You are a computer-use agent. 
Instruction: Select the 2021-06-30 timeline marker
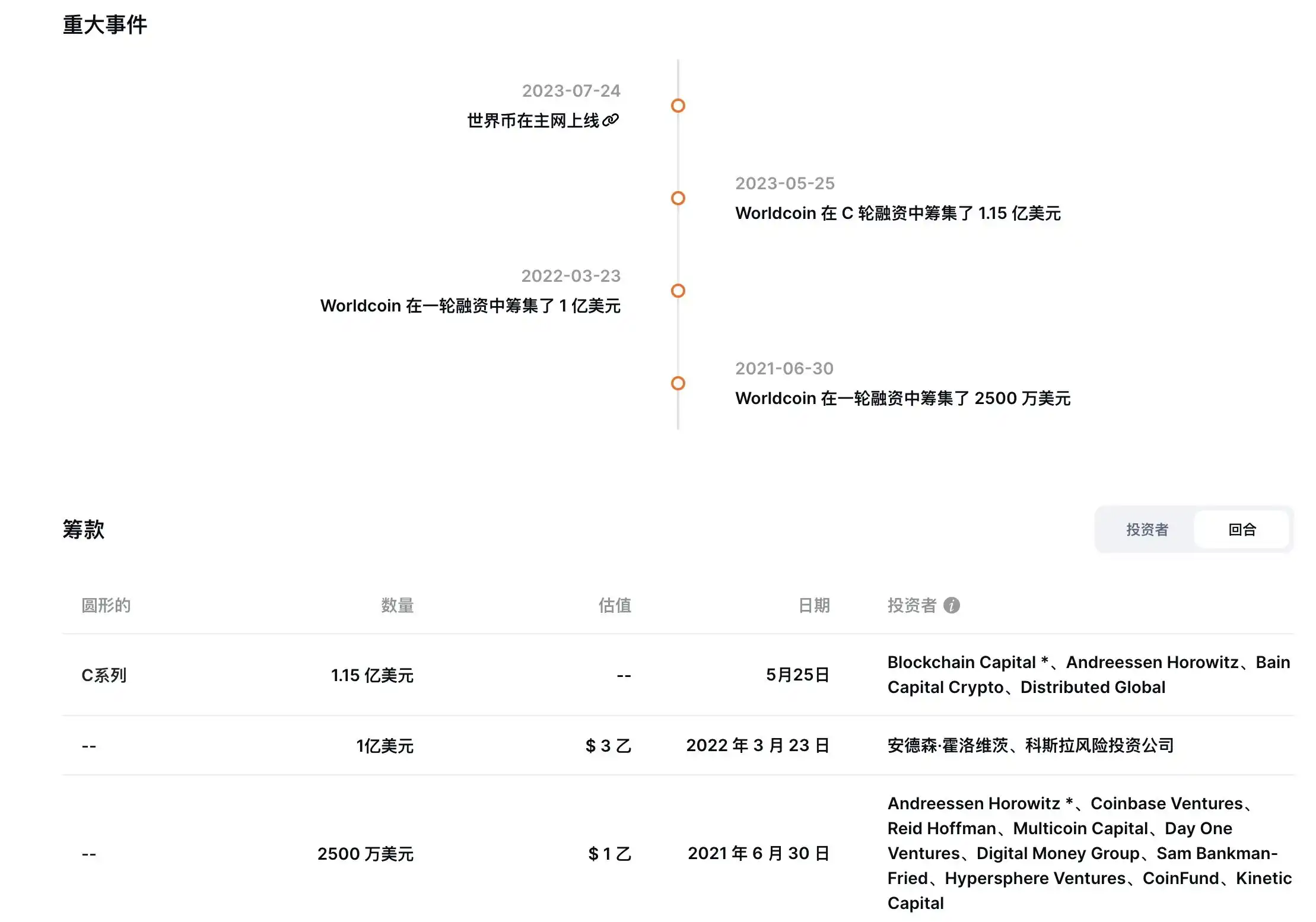(x=678, y=383)
